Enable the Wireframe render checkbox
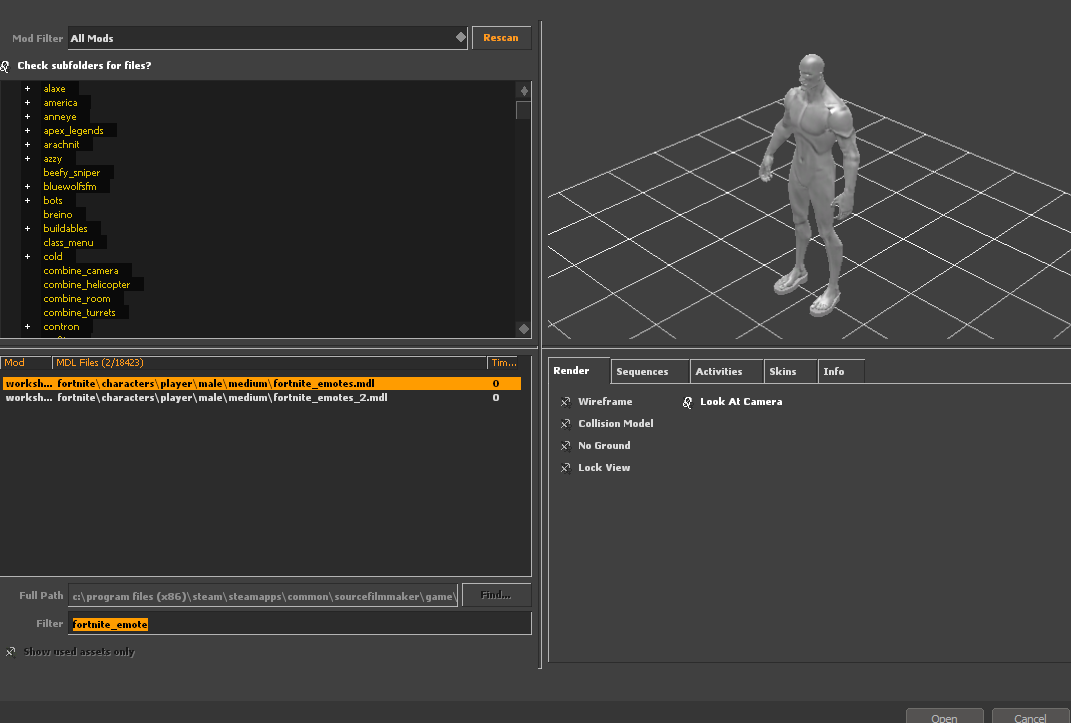The width and height of the screenshot is (1071, 723). coord(567,402)
